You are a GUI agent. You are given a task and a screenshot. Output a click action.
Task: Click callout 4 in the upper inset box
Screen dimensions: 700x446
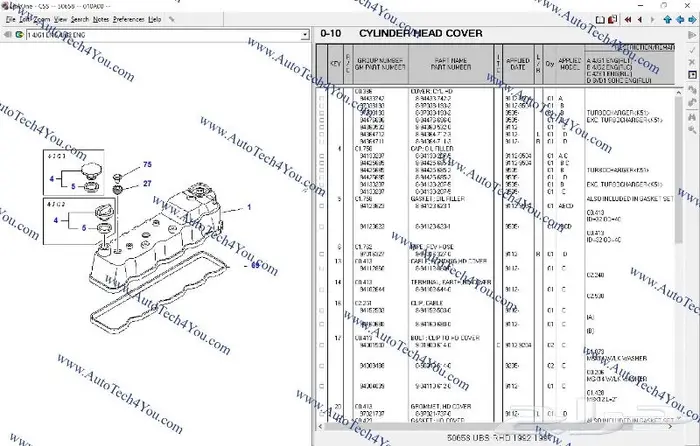[52, 178]
